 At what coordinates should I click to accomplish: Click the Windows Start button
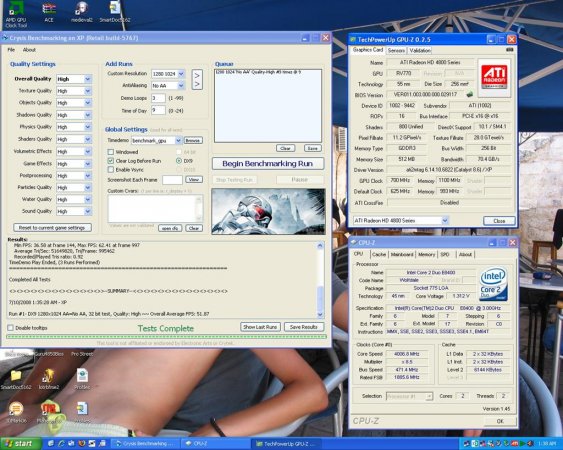coord(21,444)
